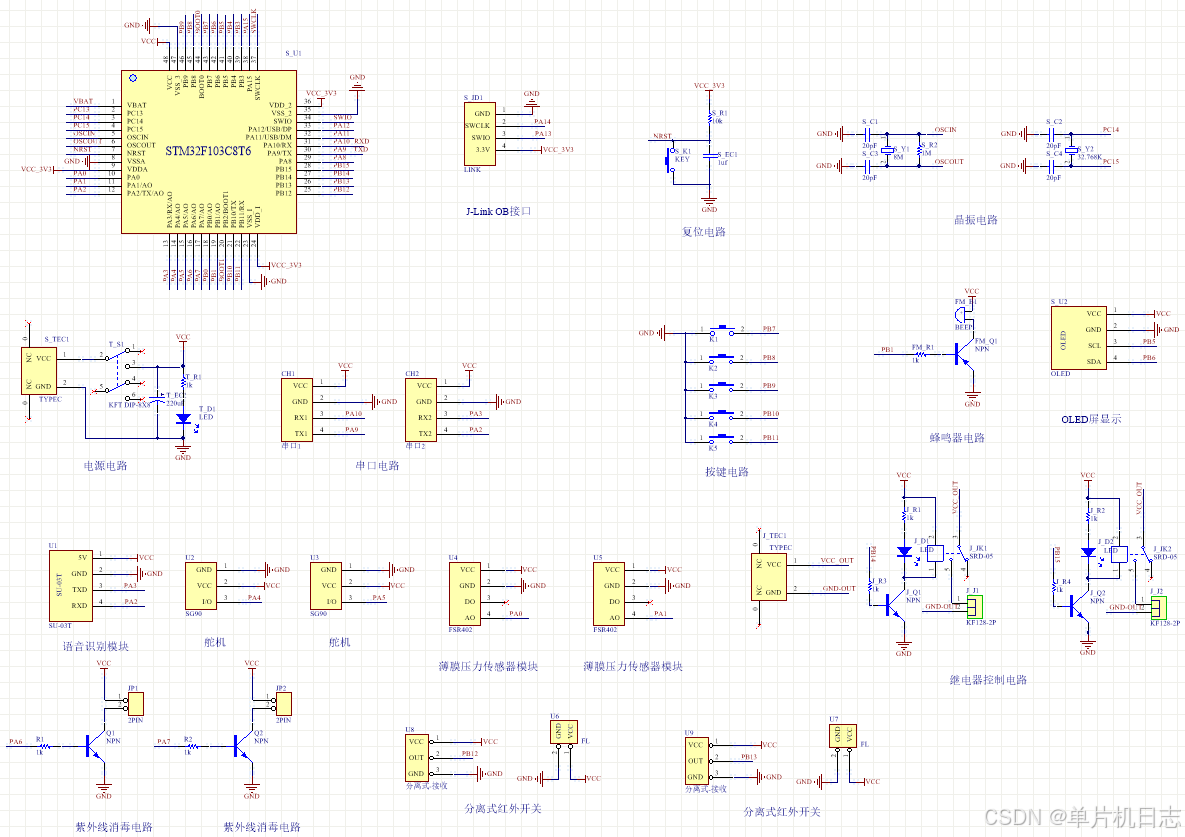
Task: Select the S_EC1 1uF reset capacitor
Action: pos(710,156)
